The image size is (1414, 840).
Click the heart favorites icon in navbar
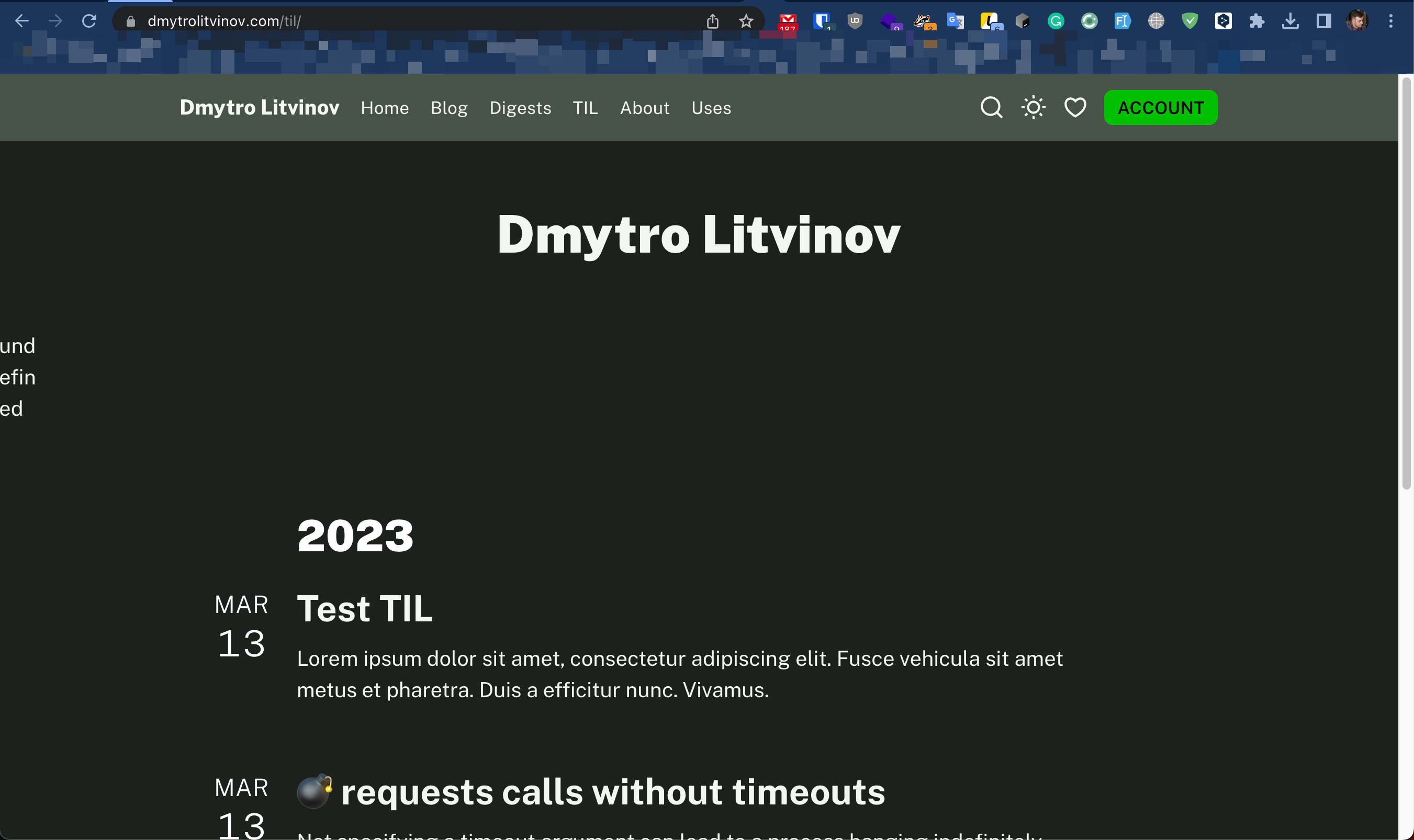tap(1074, 107)
